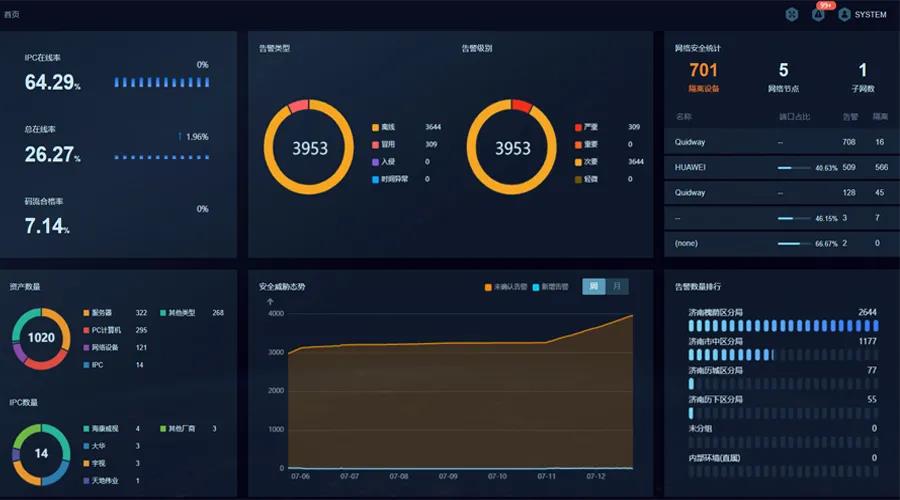Open the notification bell with 99+ badge

click(x=819, y=15)
